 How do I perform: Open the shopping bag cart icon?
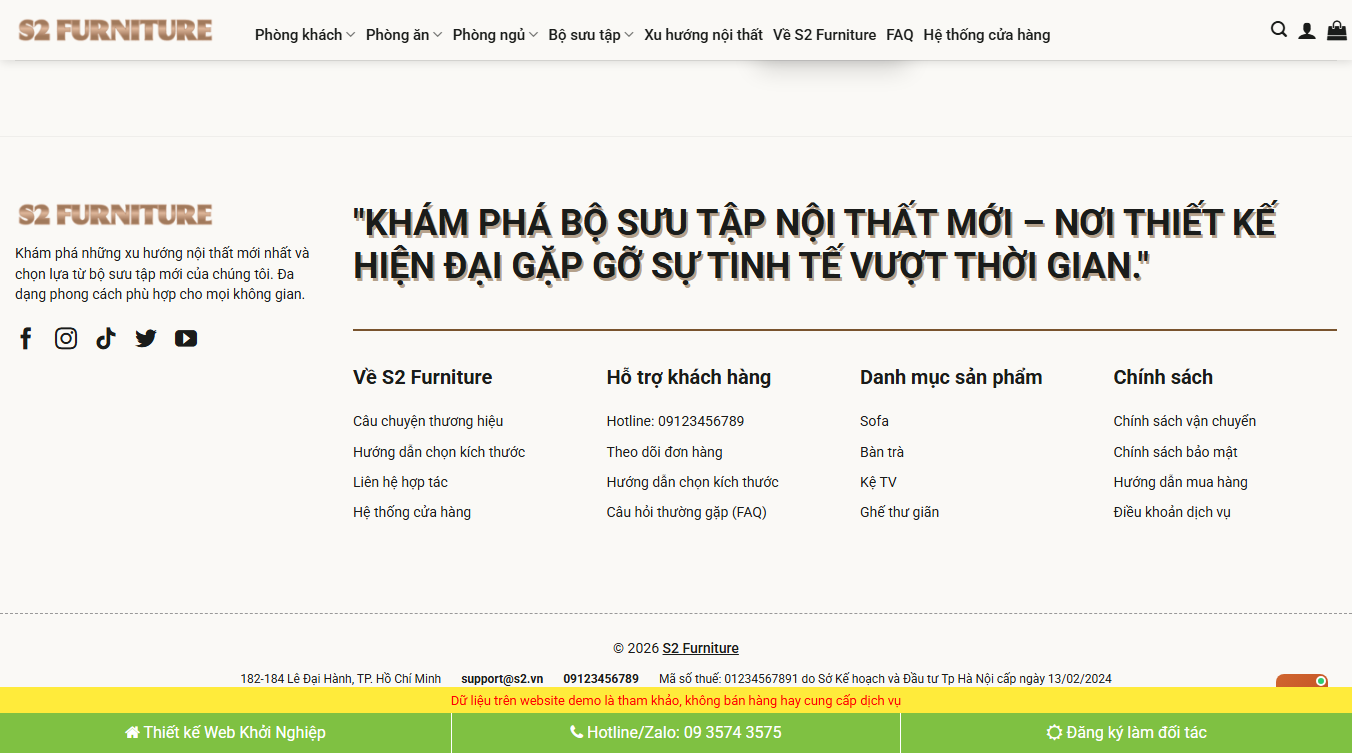tap(1337, 30)
